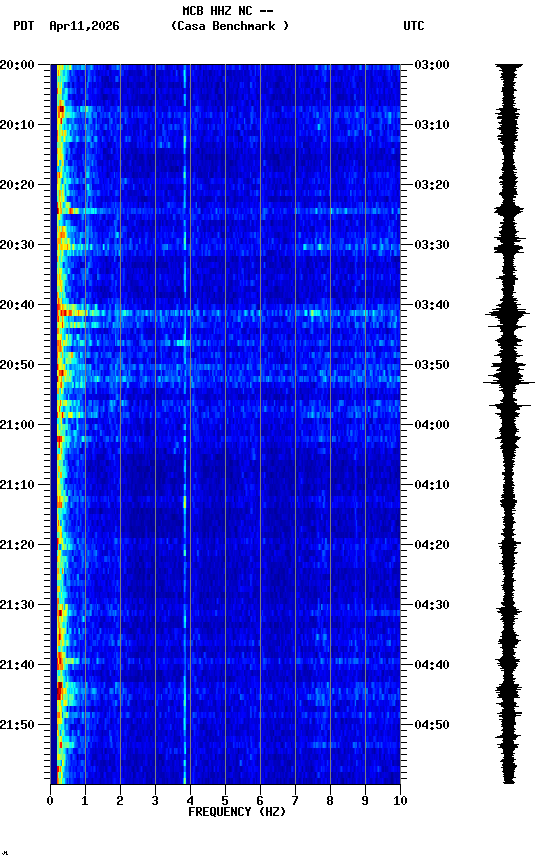
Task: Click the frequency axis tick label 6
Action: 260,801
